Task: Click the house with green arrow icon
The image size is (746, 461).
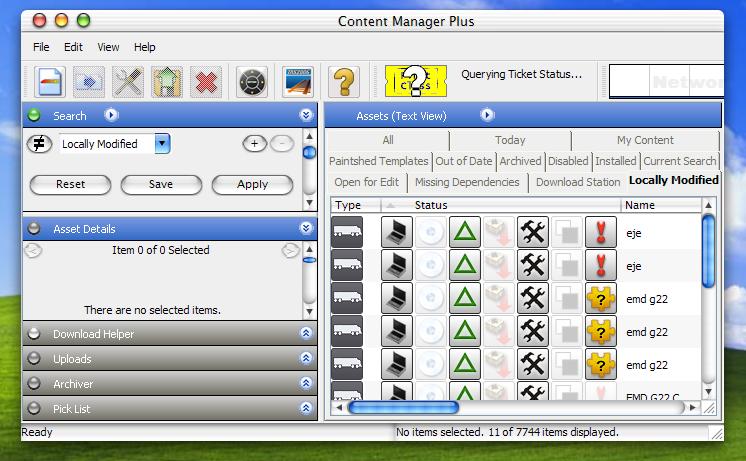Action: (167, 81)
